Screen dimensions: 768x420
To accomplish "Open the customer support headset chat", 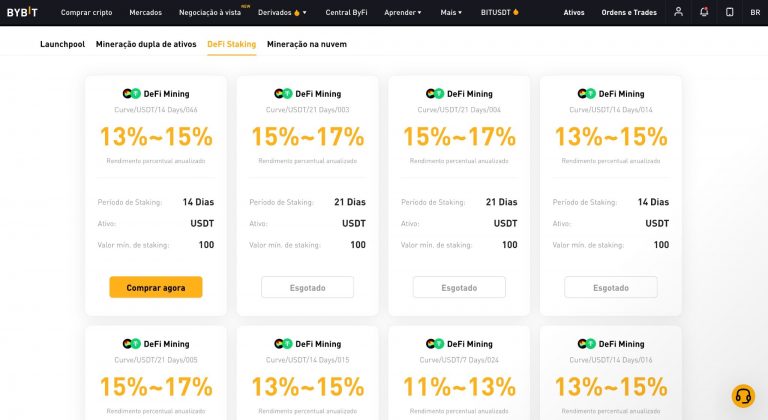I will (743, 395).
